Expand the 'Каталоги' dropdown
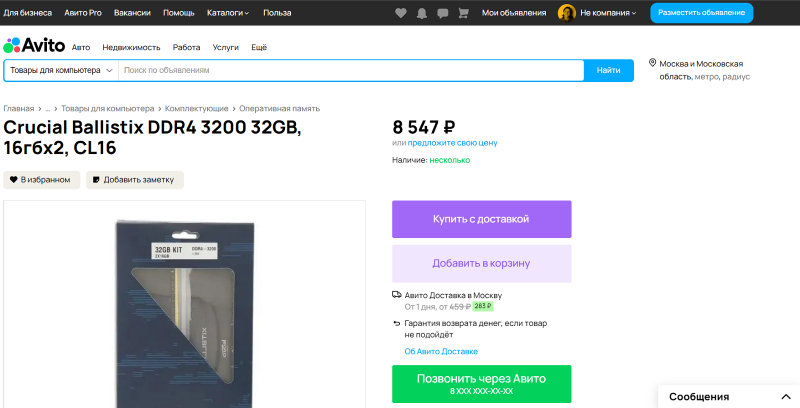This screenshot has width=800, height=408. pos(228,13)
